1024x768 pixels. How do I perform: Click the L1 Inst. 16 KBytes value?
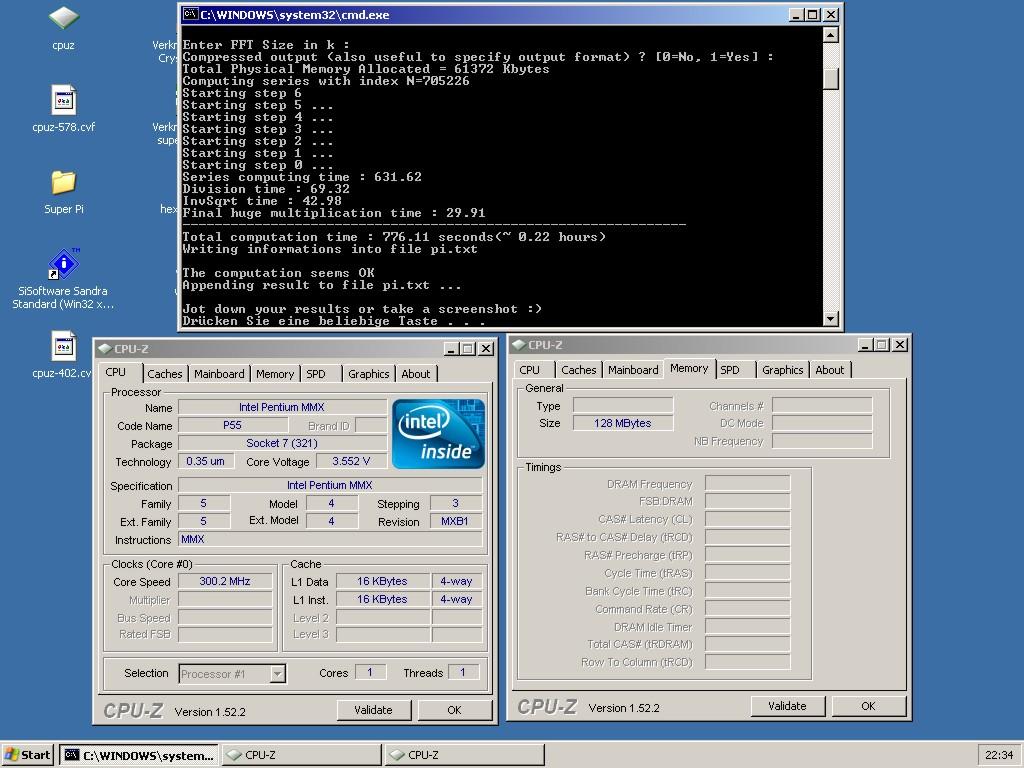click(382, 599)
